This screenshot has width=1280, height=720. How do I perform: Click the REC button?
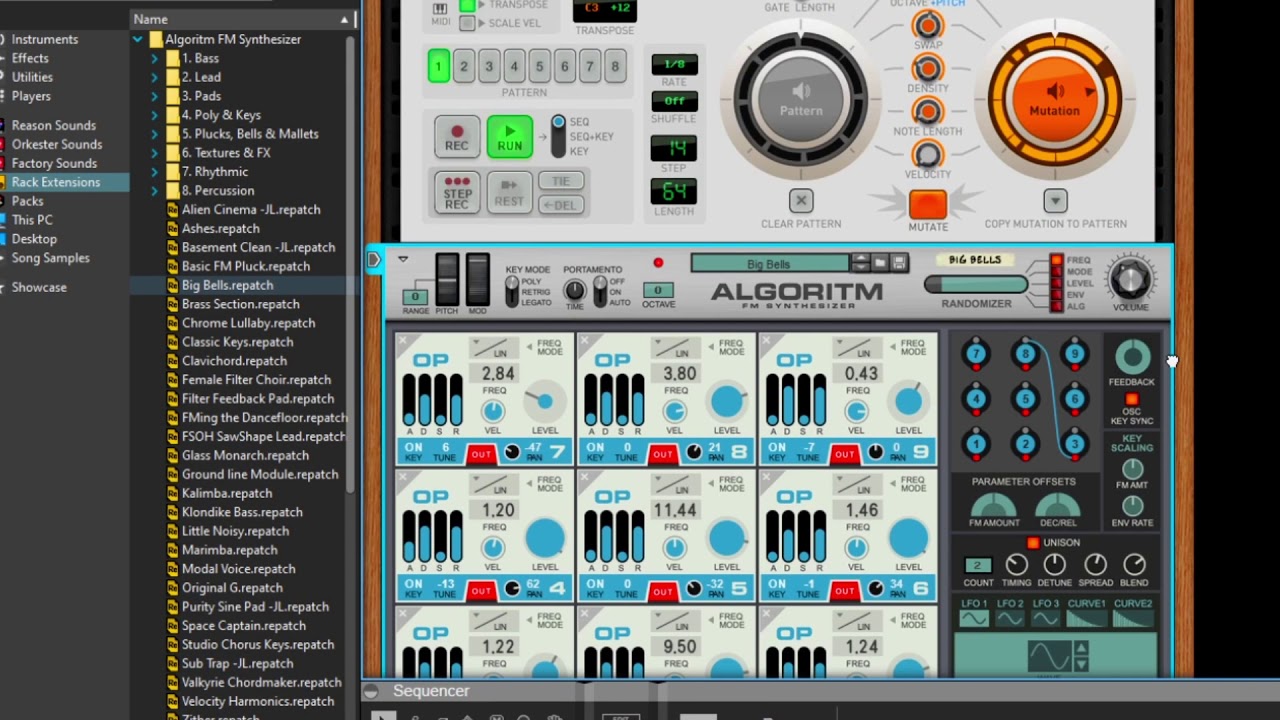coord(456,138)
